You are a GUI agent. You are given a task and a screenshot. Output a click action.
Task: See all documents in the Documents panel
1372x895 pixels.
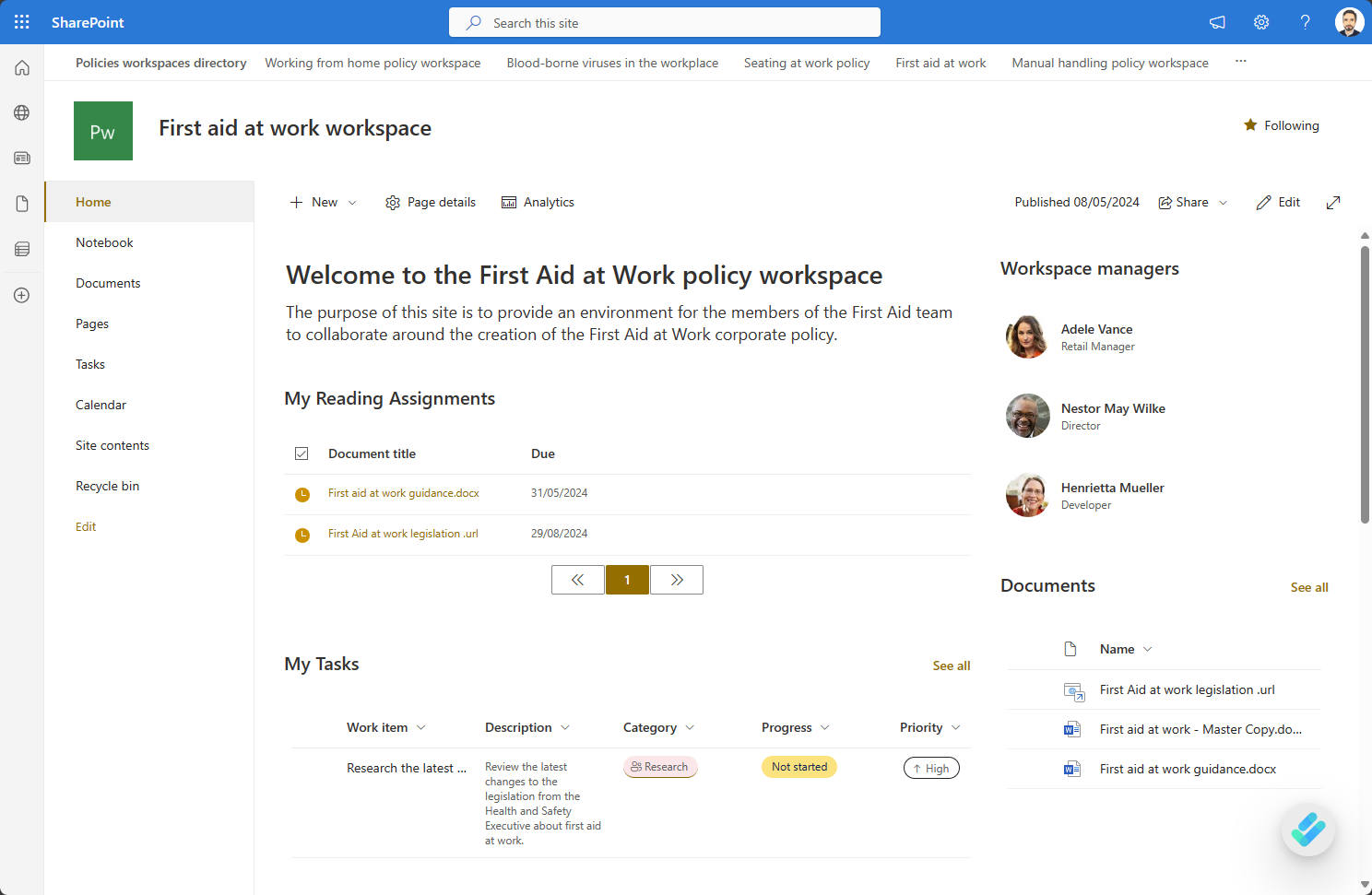click(x=1309, y=587)
